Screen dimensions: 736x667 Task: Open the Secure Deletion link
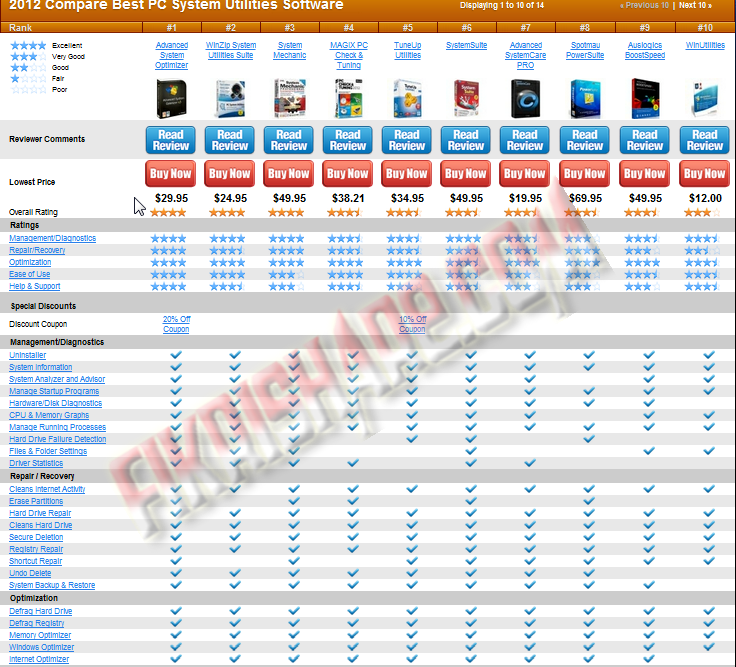pos(36,537)
